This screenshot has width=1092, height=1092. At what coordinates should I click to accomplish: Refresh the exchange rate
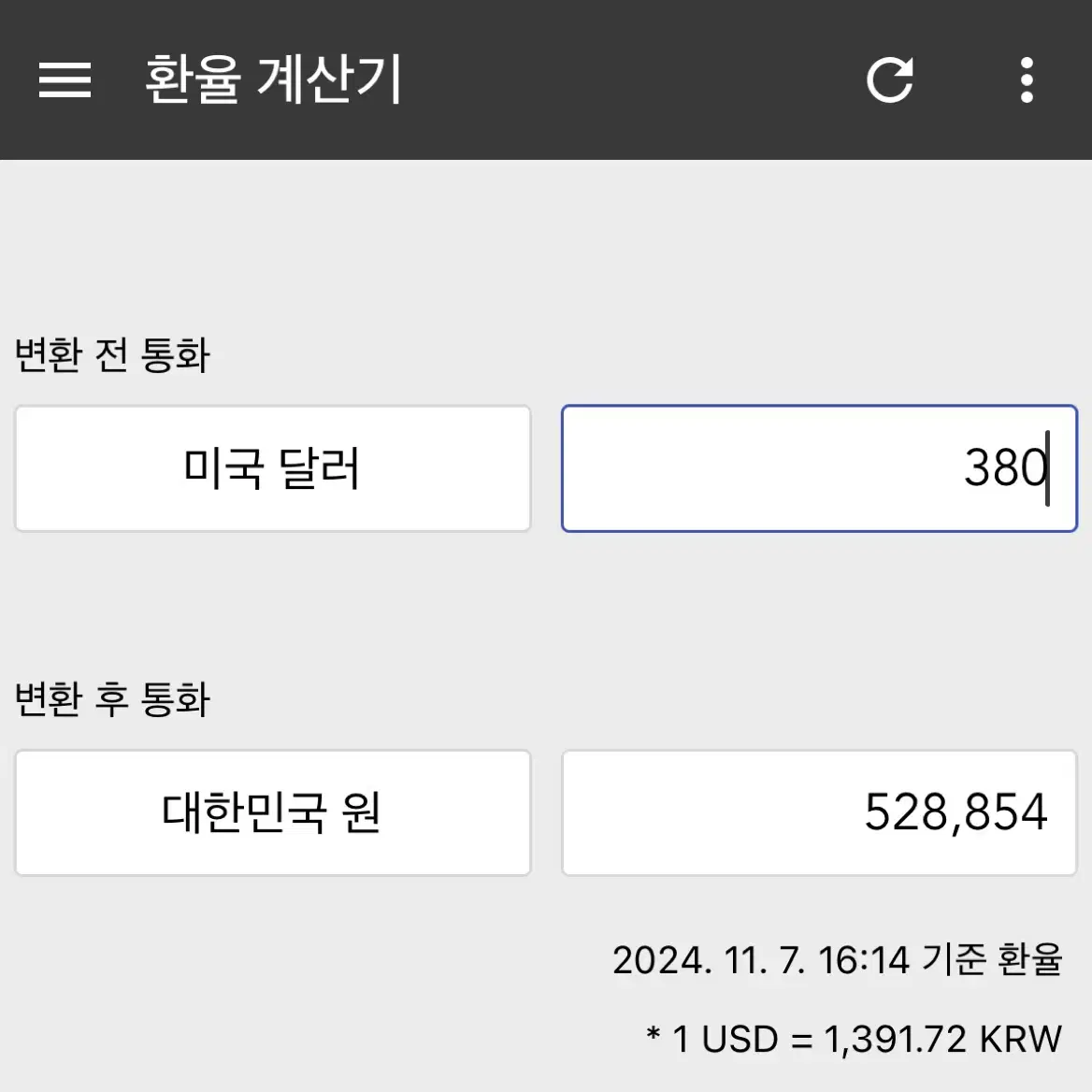coord(889,79)
